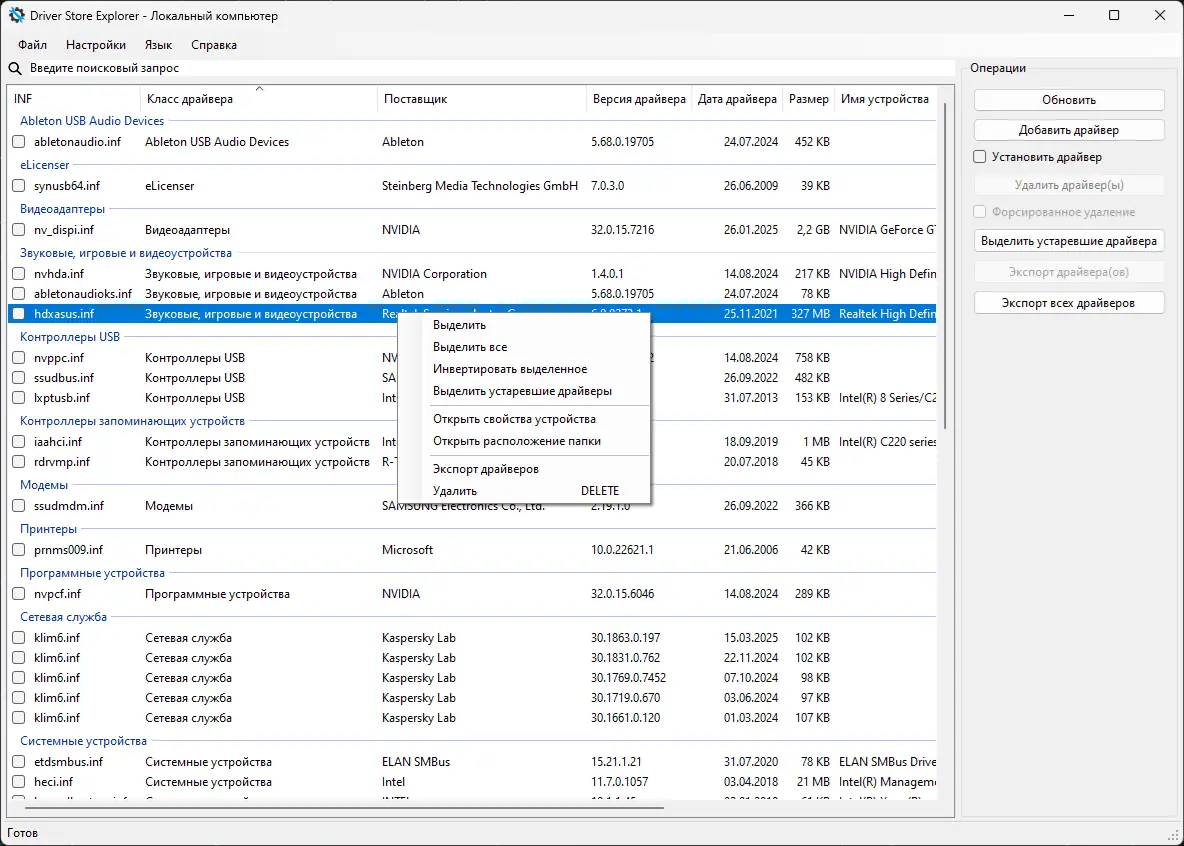The image size is (1184, 846).
Task: Check the synusb64.inf row checkbox
Action: tap(19, 185)
